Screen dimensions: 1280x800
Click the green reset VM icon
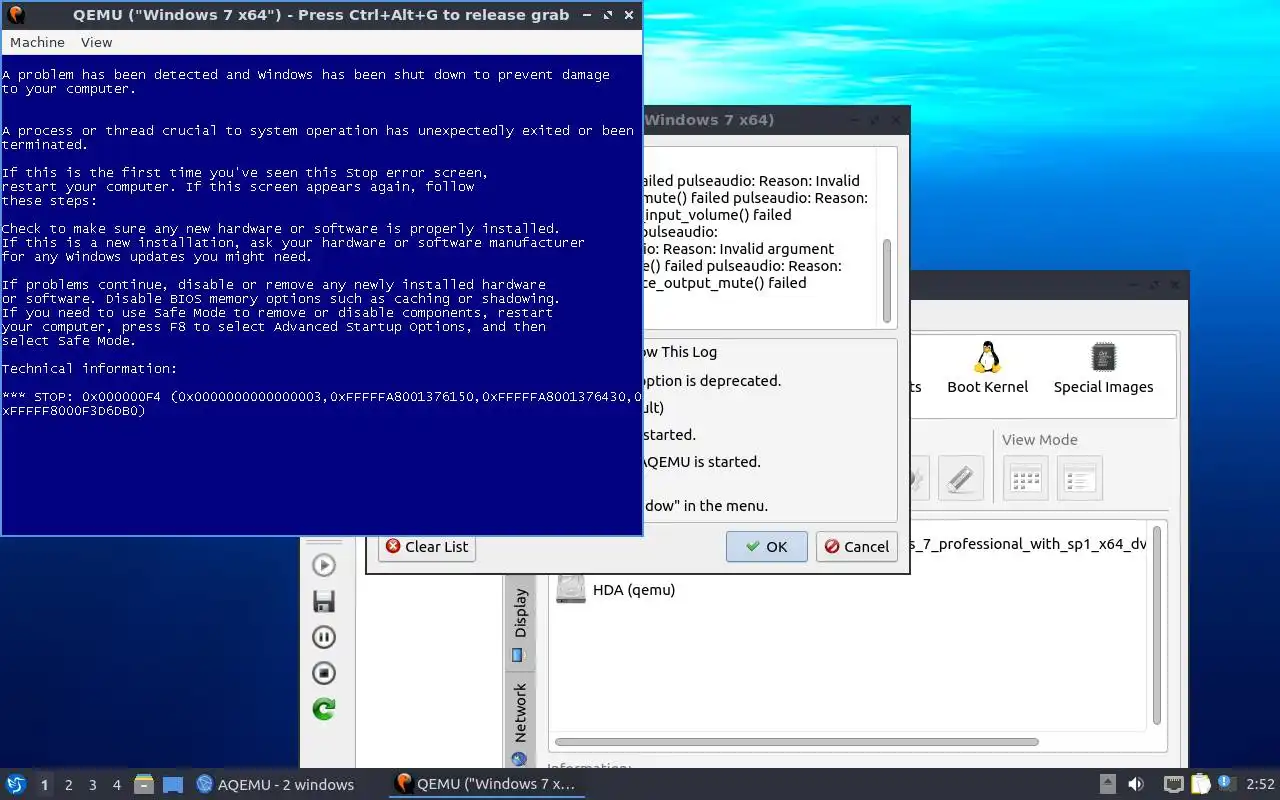click(x=324, y=709)
